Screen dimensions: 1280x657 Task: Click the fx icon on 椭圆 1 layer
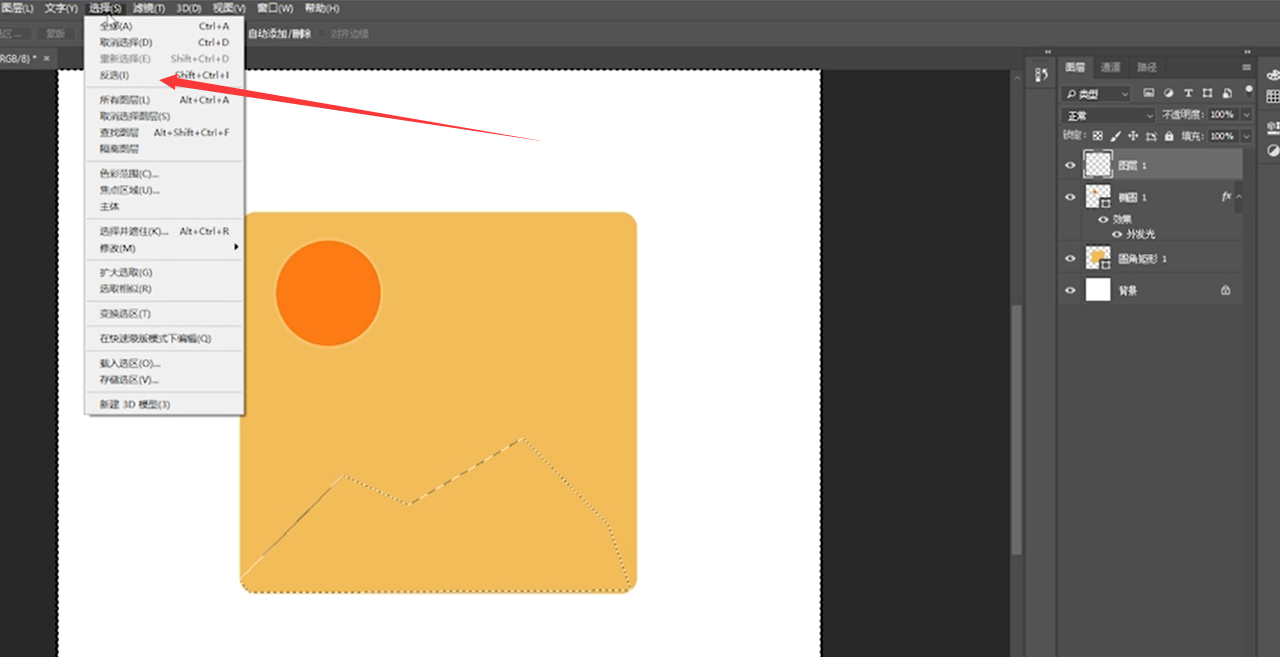[x=1226, y=197]
